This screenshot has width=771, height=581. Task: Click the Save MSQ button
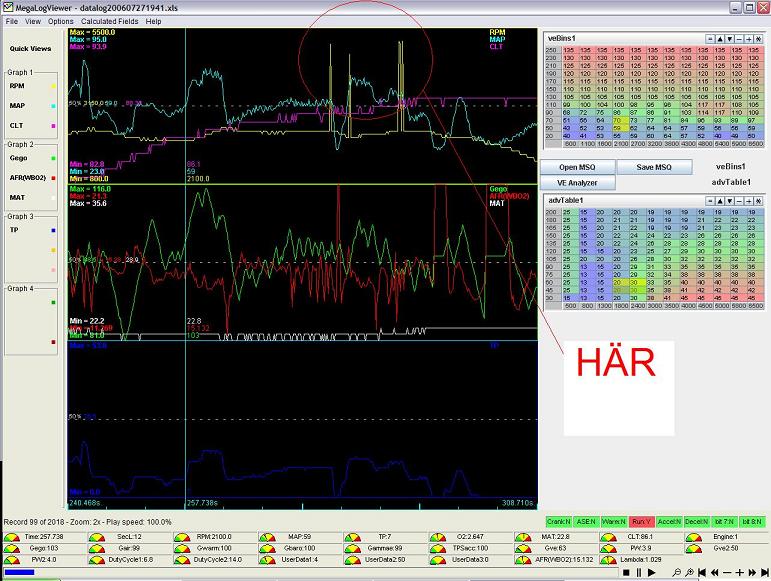tap(654, 167)
